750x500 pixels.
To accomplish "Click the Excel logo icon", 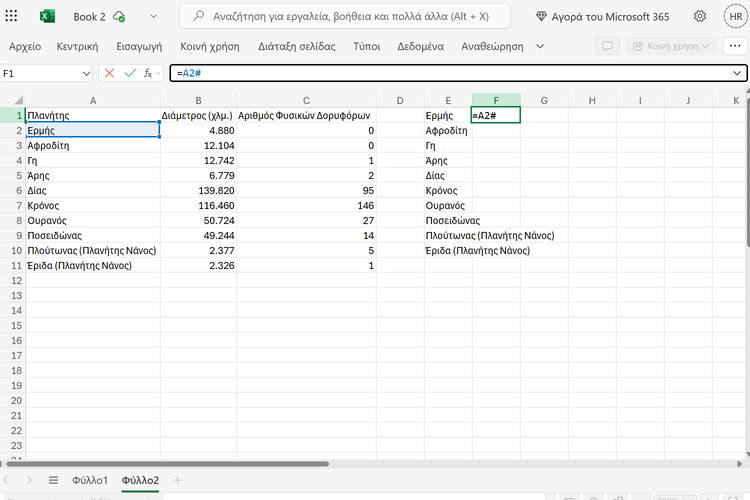I will tap(48, 17).
